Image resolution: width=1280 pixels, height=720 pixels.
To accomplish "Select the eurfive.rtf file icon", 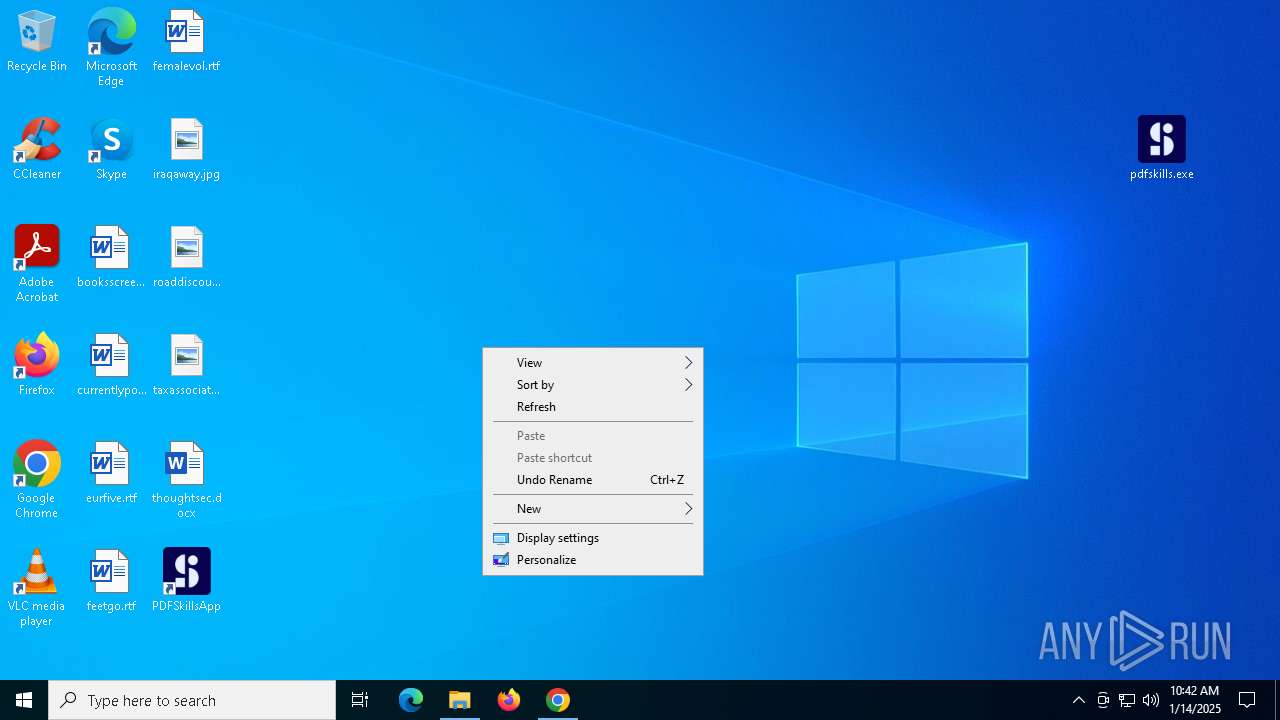I will (x=111, y=474).
